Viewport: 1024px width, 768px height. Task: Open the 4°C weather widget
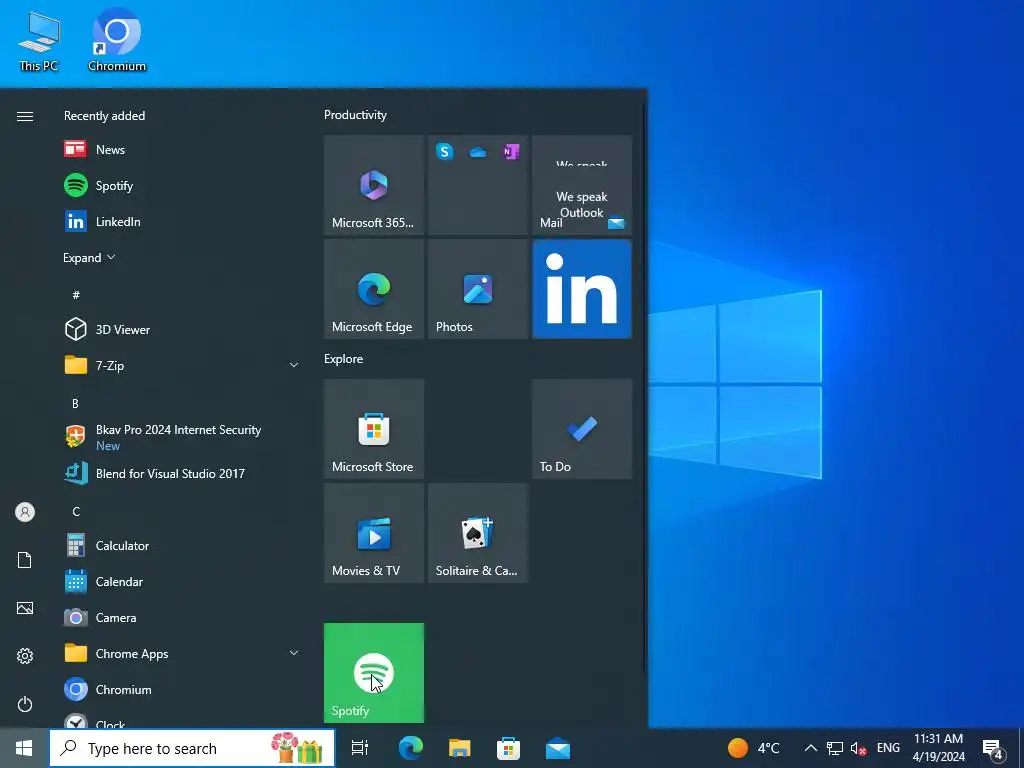(754, 748)
